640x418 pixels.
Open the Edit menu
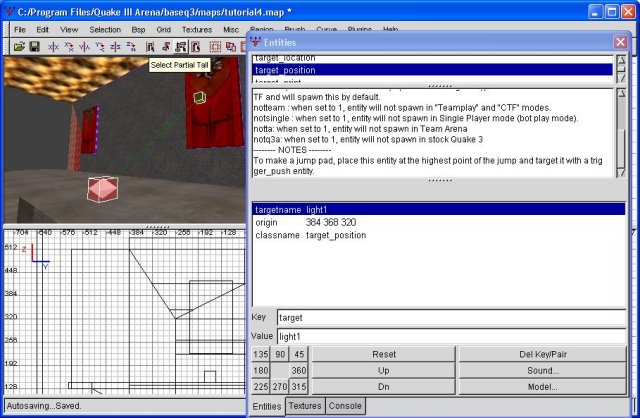click(42, 30)
